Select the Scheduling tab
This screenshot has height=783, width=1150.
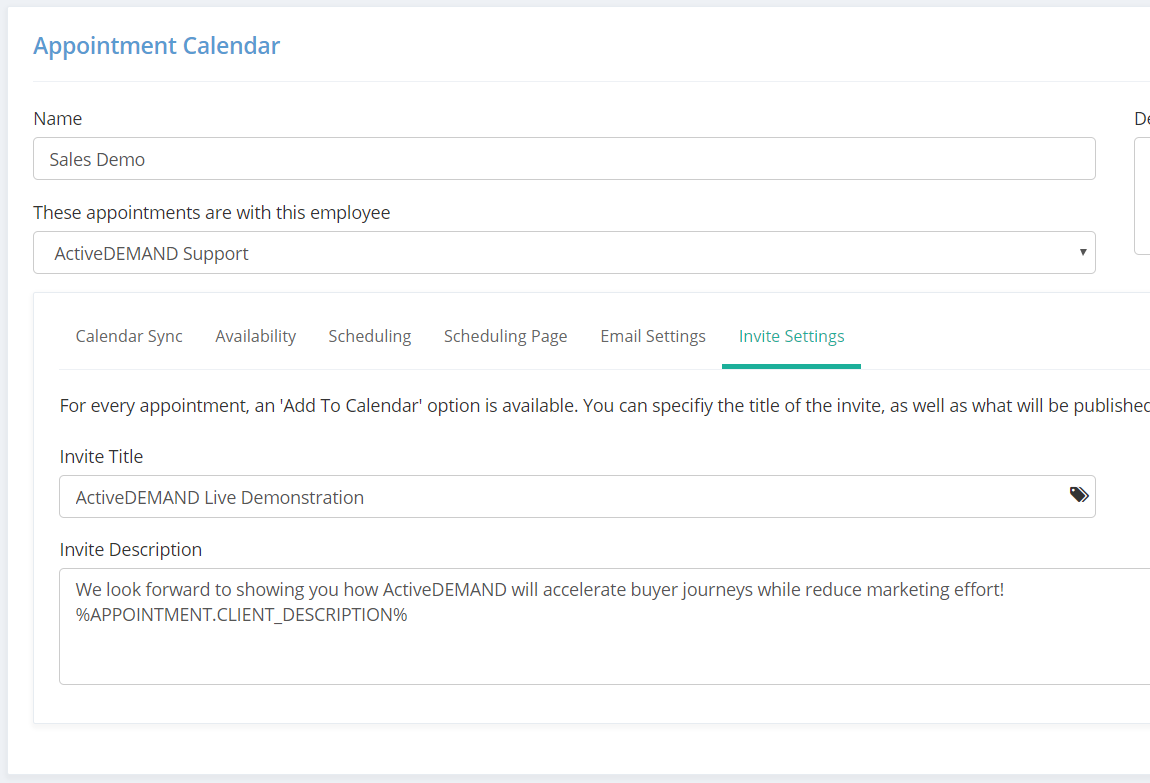[370, 336]
